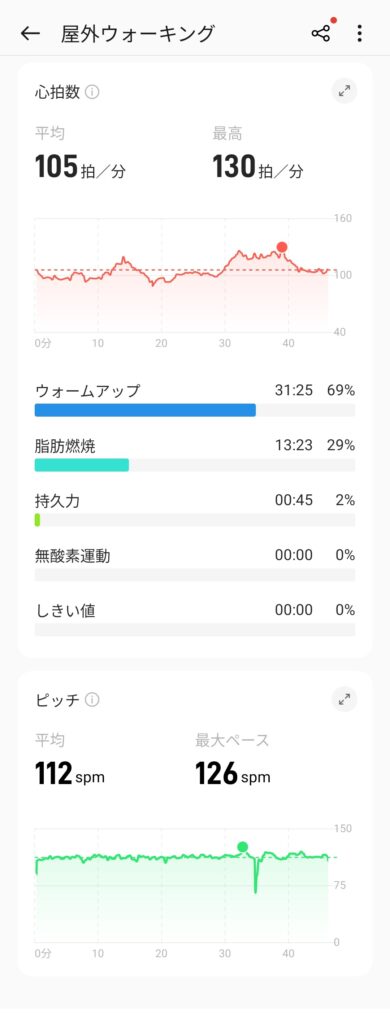Select the green peak marker on cadence chart
Image resolution: width=390 pixels, height=1024 pixels.
click(242, 847)
